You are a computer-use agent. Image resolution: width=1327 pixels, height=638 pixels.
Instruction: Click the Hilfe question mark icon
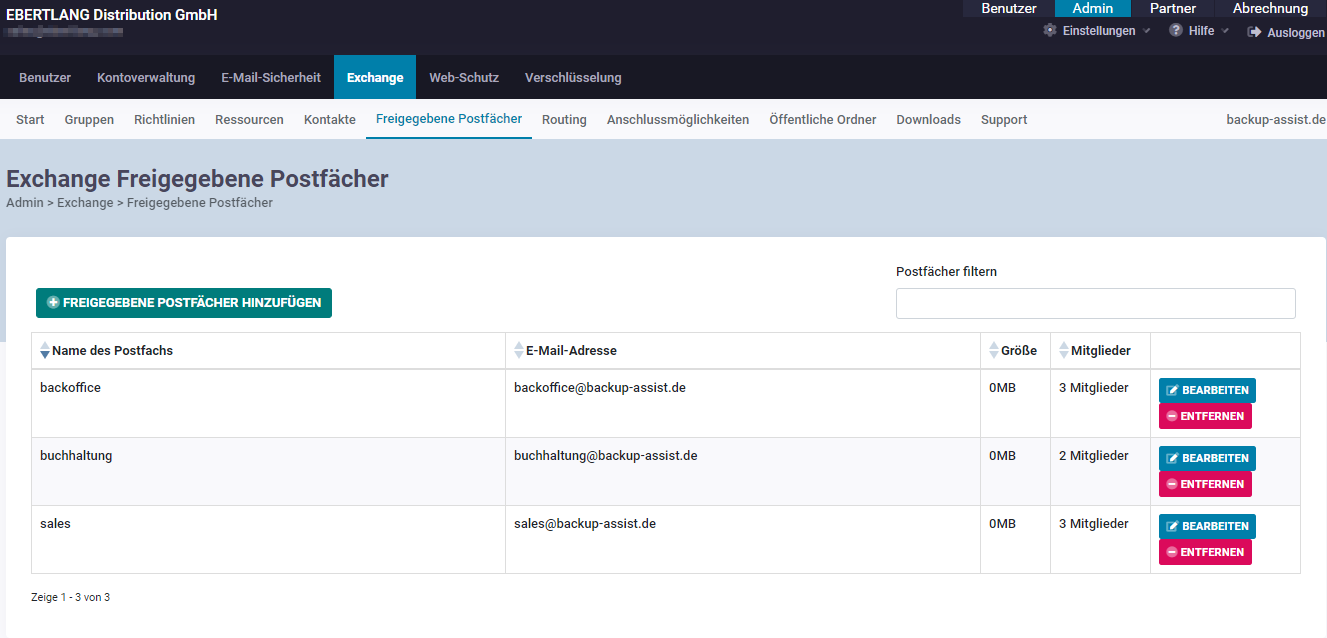click(x=1176, y=30)
